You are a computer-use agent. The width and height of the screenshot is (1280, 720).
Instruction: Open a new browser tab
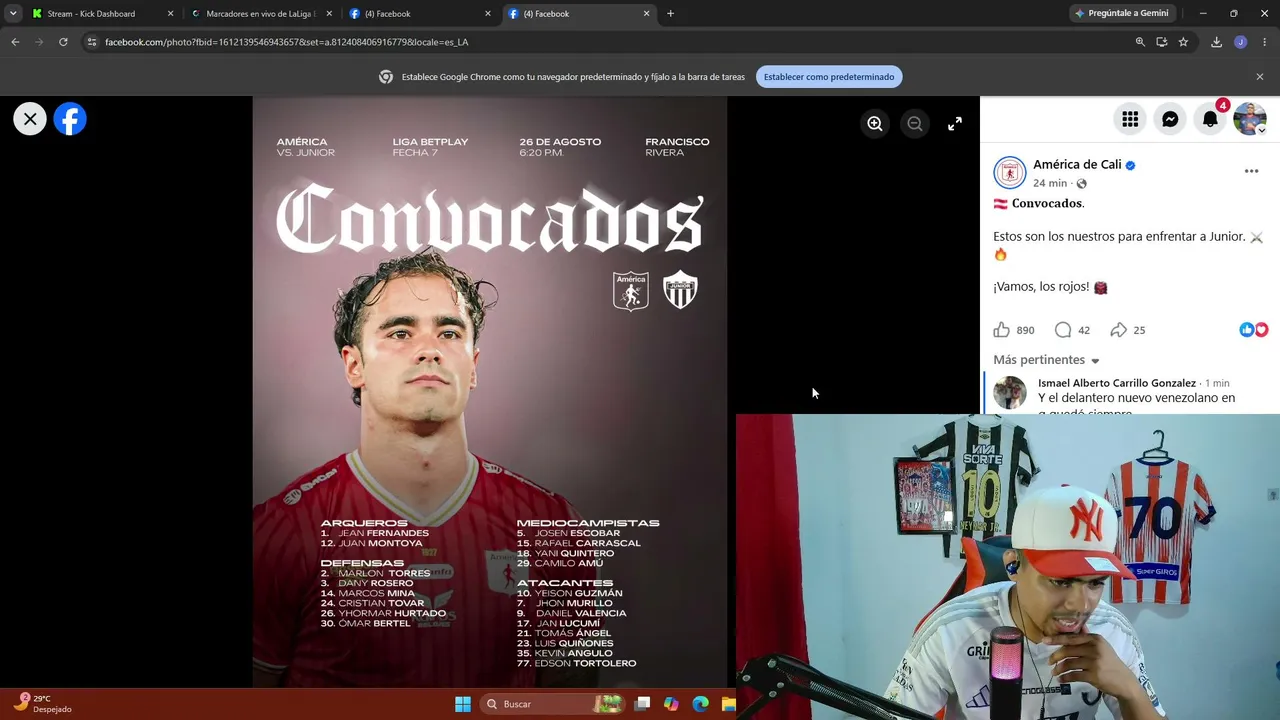pos(670,14)
